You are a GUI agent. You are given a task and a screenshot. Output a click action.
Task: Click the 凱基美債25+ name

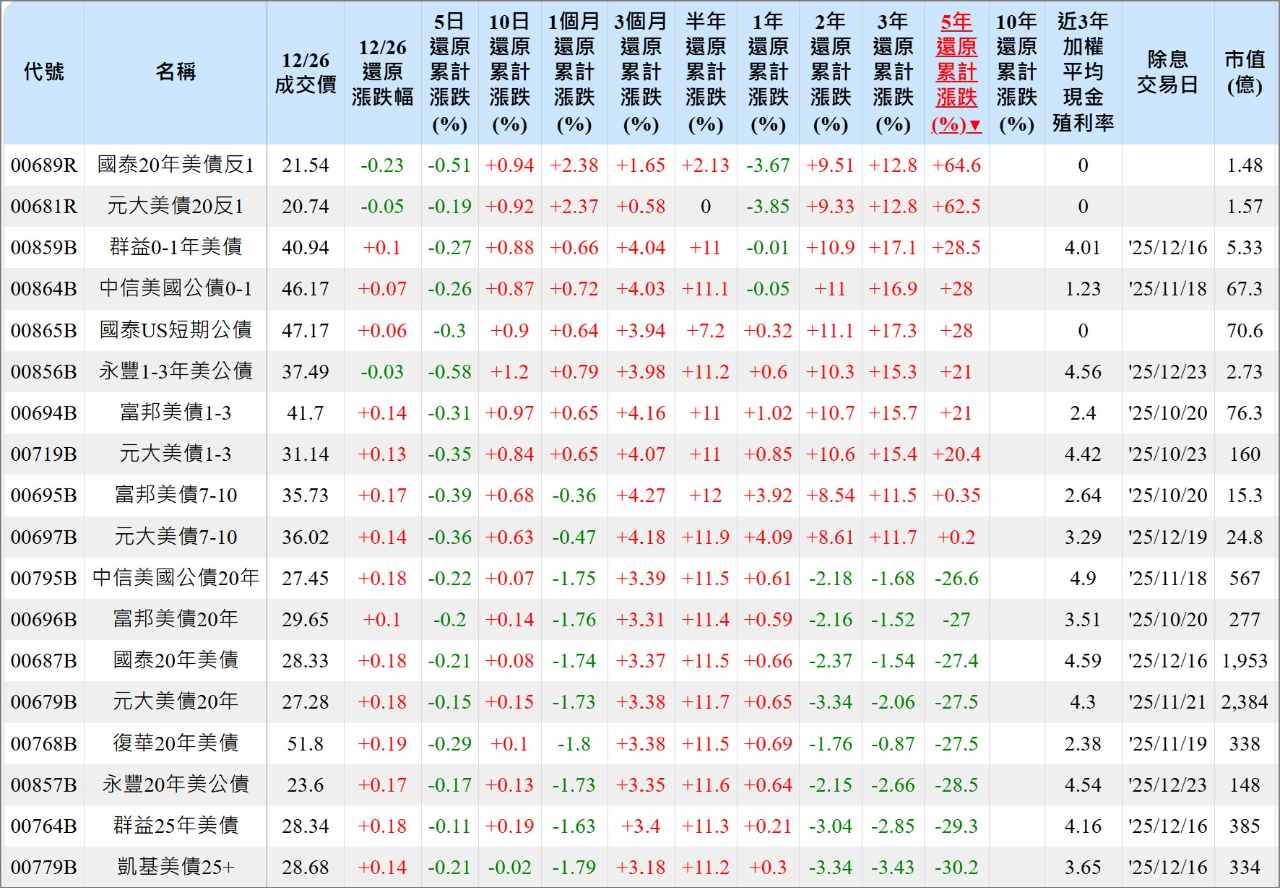(x=175, y=867)
